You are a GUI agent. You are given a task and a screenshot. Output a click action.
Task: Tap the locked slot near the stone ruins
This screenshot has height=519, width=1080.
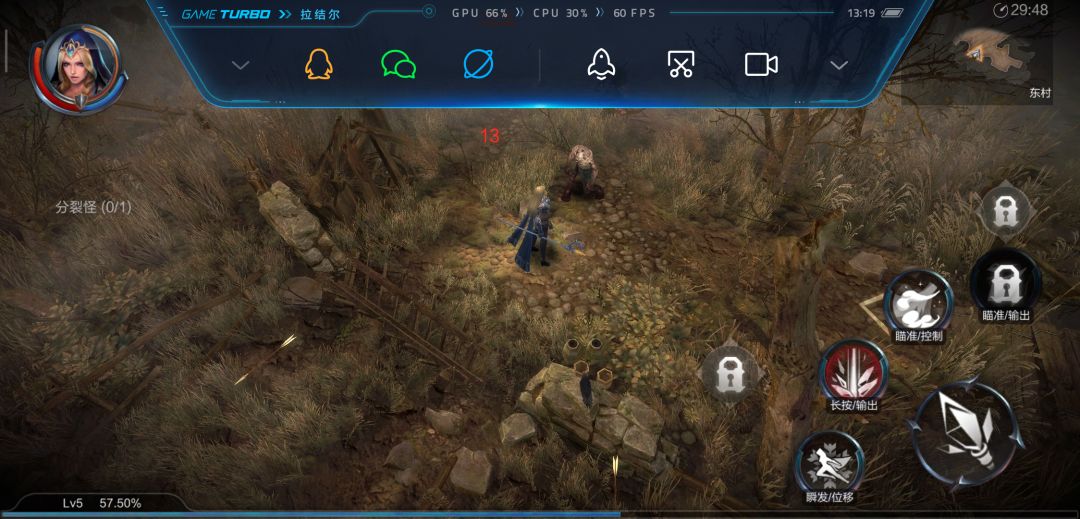pos(728,375)
